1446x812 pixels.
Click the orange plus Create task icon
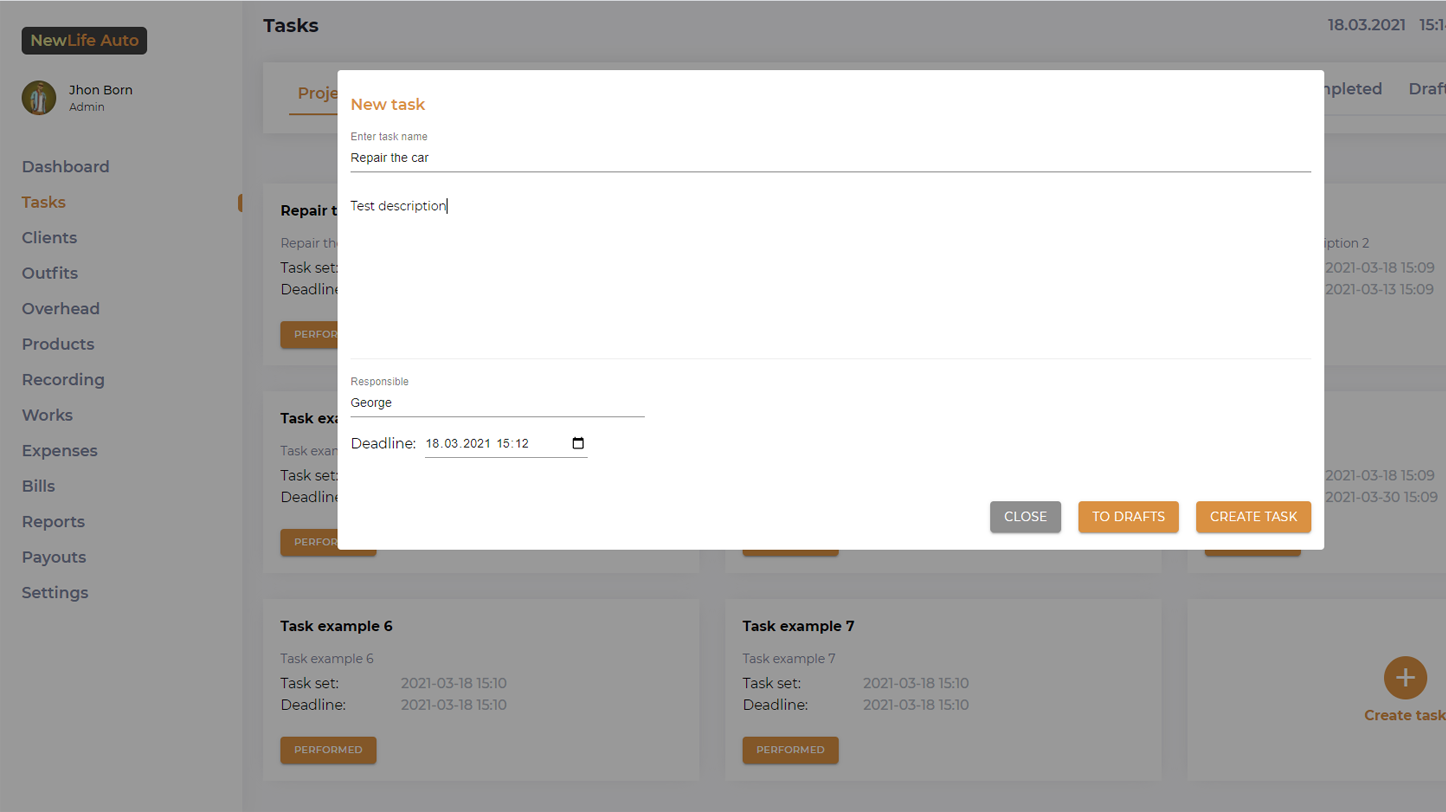pos(1404,678)
